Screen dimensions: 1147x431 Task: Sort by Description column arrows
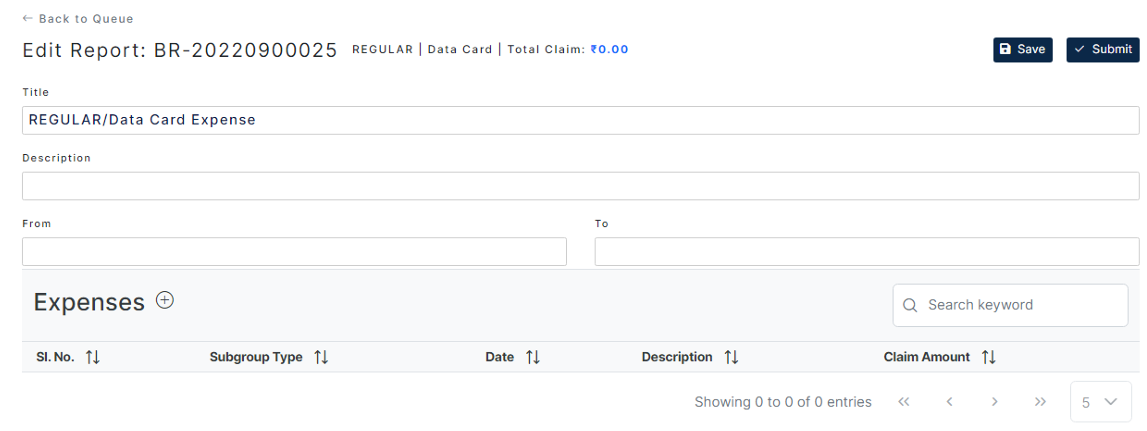[x=732, y=357]
